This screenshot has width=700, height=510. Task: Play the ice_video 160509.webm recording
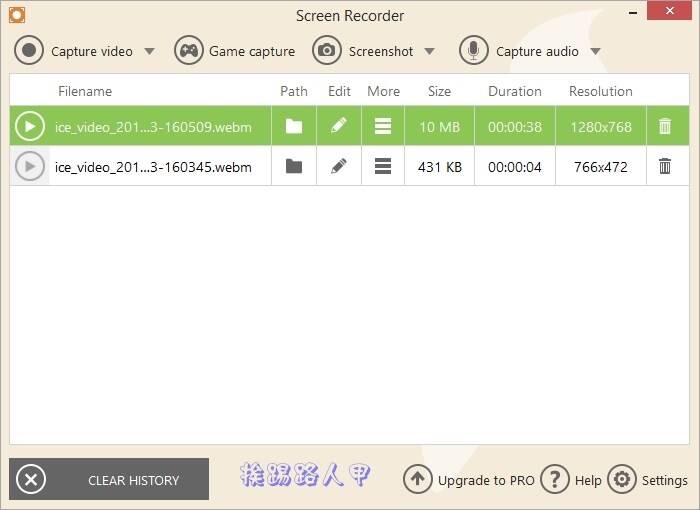[x=30, y=126]
